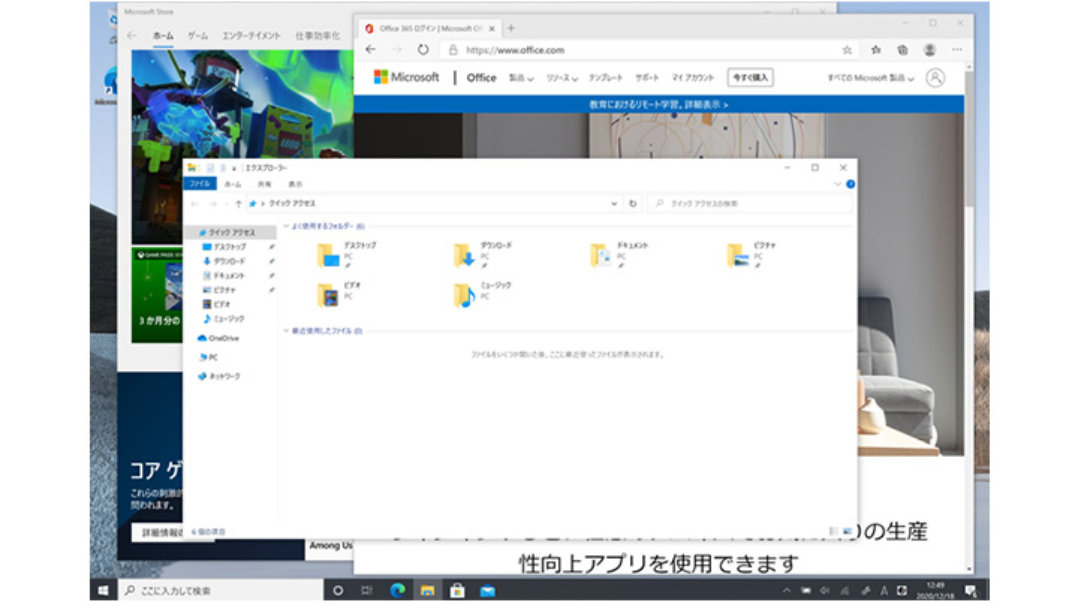Open the notification center on taskbar

tap(971, 591)
